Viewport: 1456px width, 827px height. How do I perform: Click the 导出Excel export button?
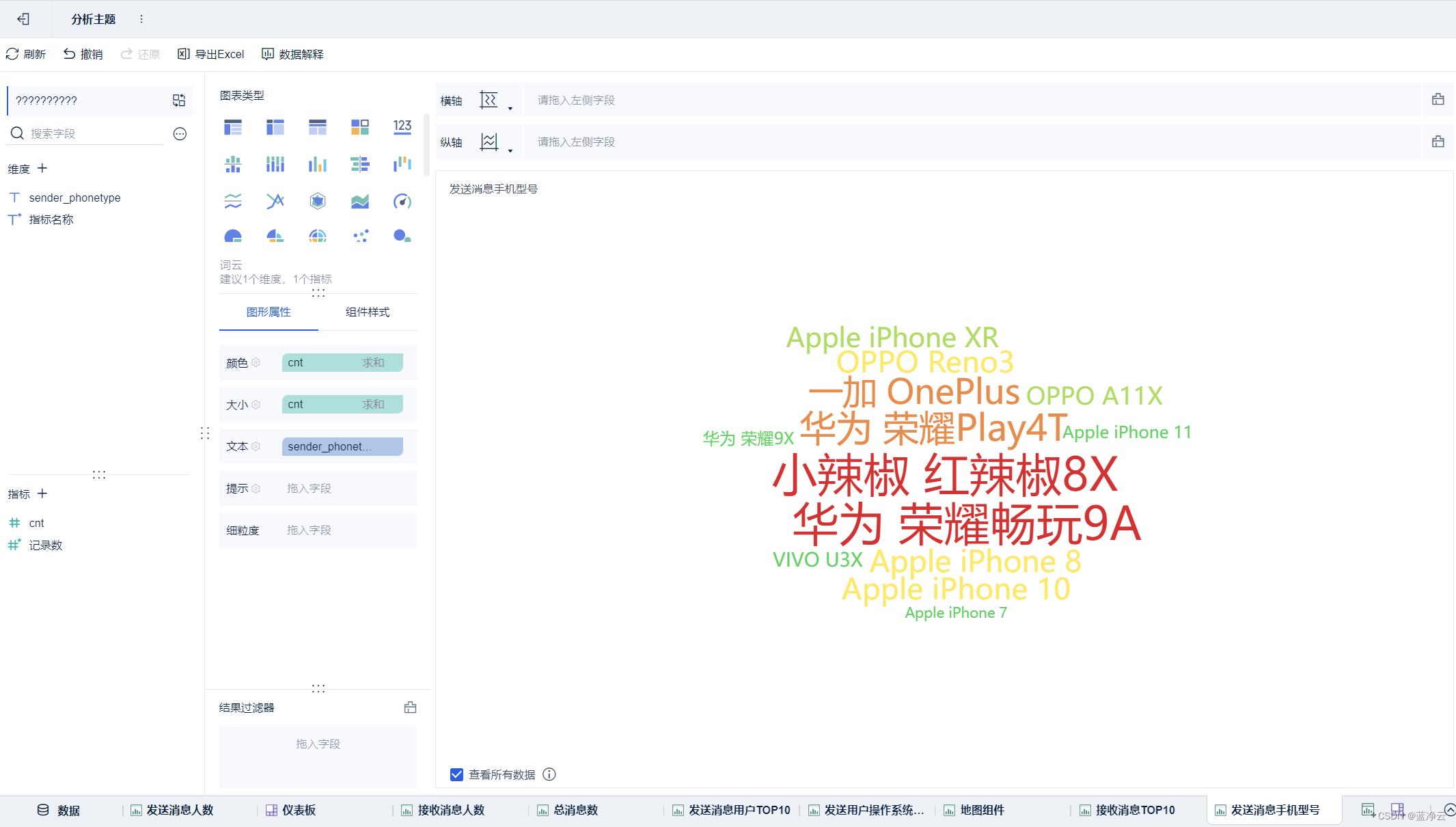[210, 54]
